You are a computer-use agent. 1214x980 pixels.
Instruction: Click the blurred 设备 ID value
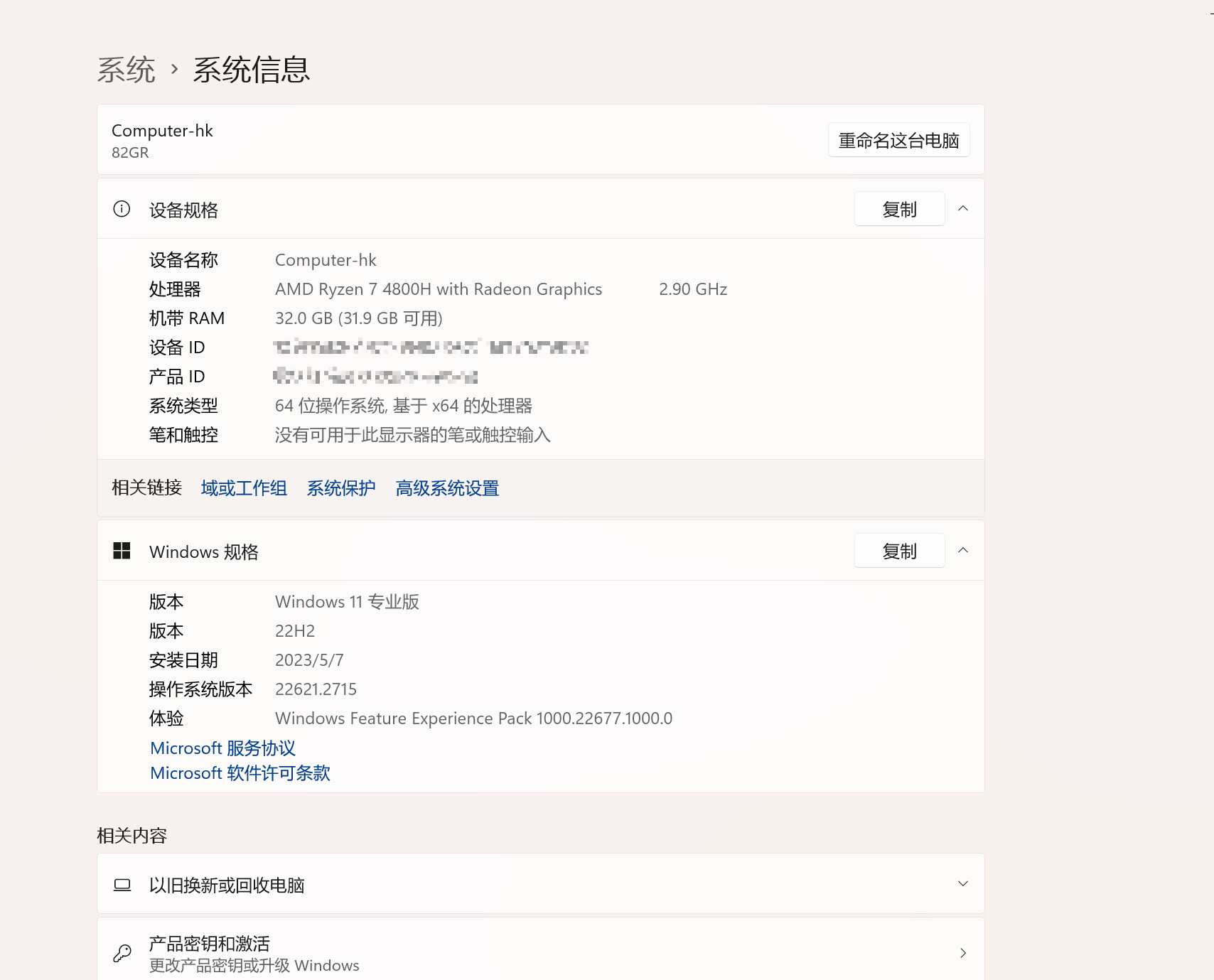(x=431, y=347)
